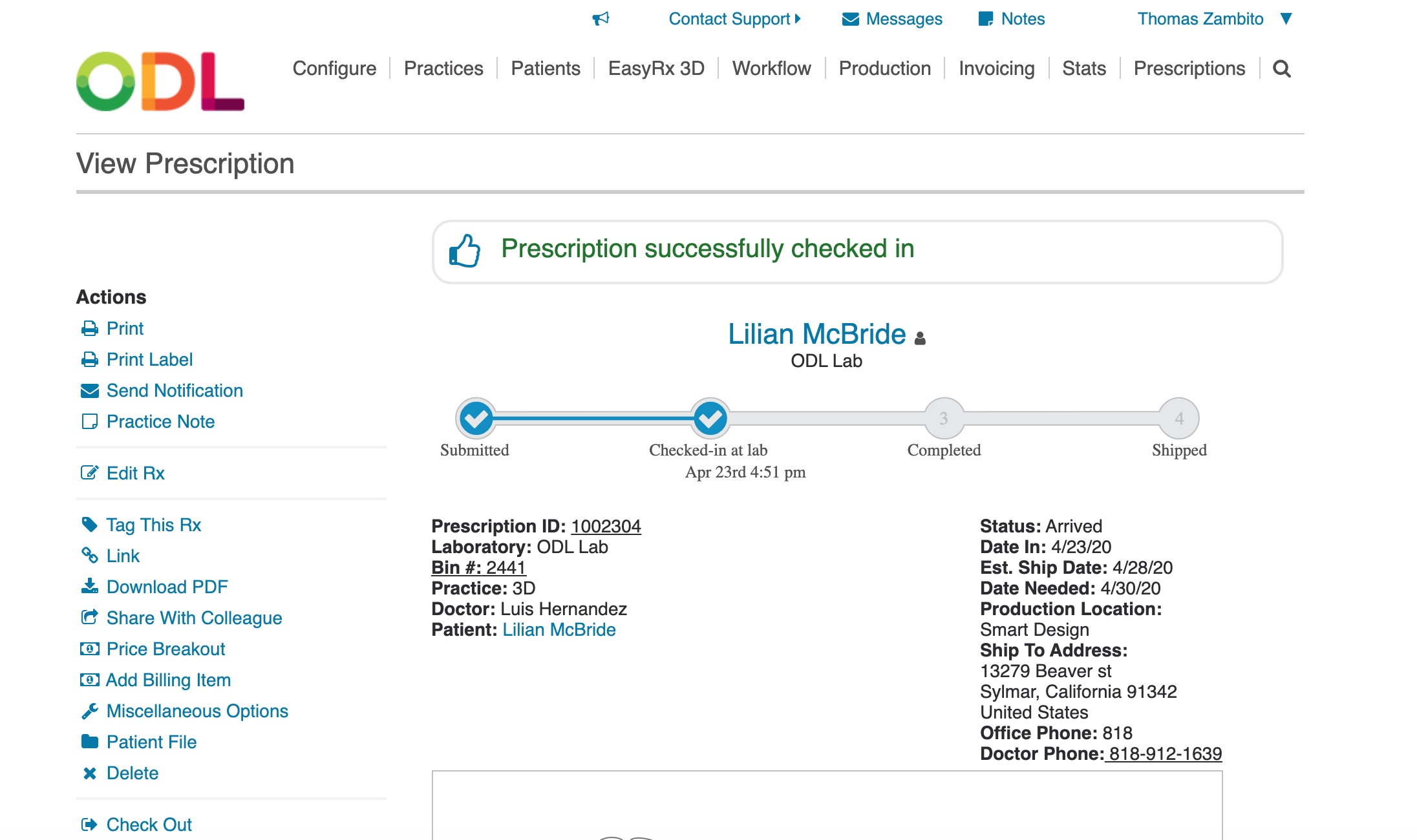Click the Delete X icon
The height and width of the screenshot is (840, 1417).
[89, 773]
